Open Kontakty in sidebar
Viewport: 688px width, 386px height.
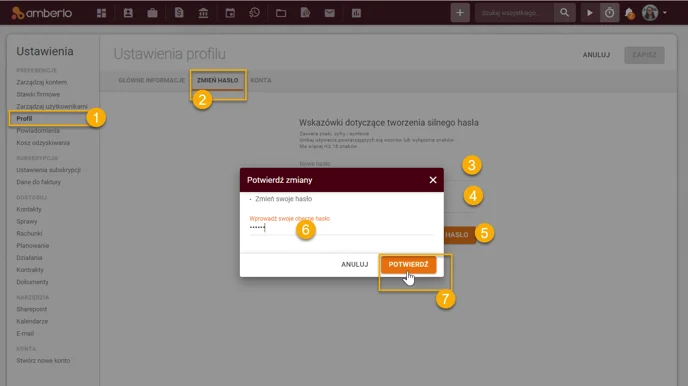29,209
